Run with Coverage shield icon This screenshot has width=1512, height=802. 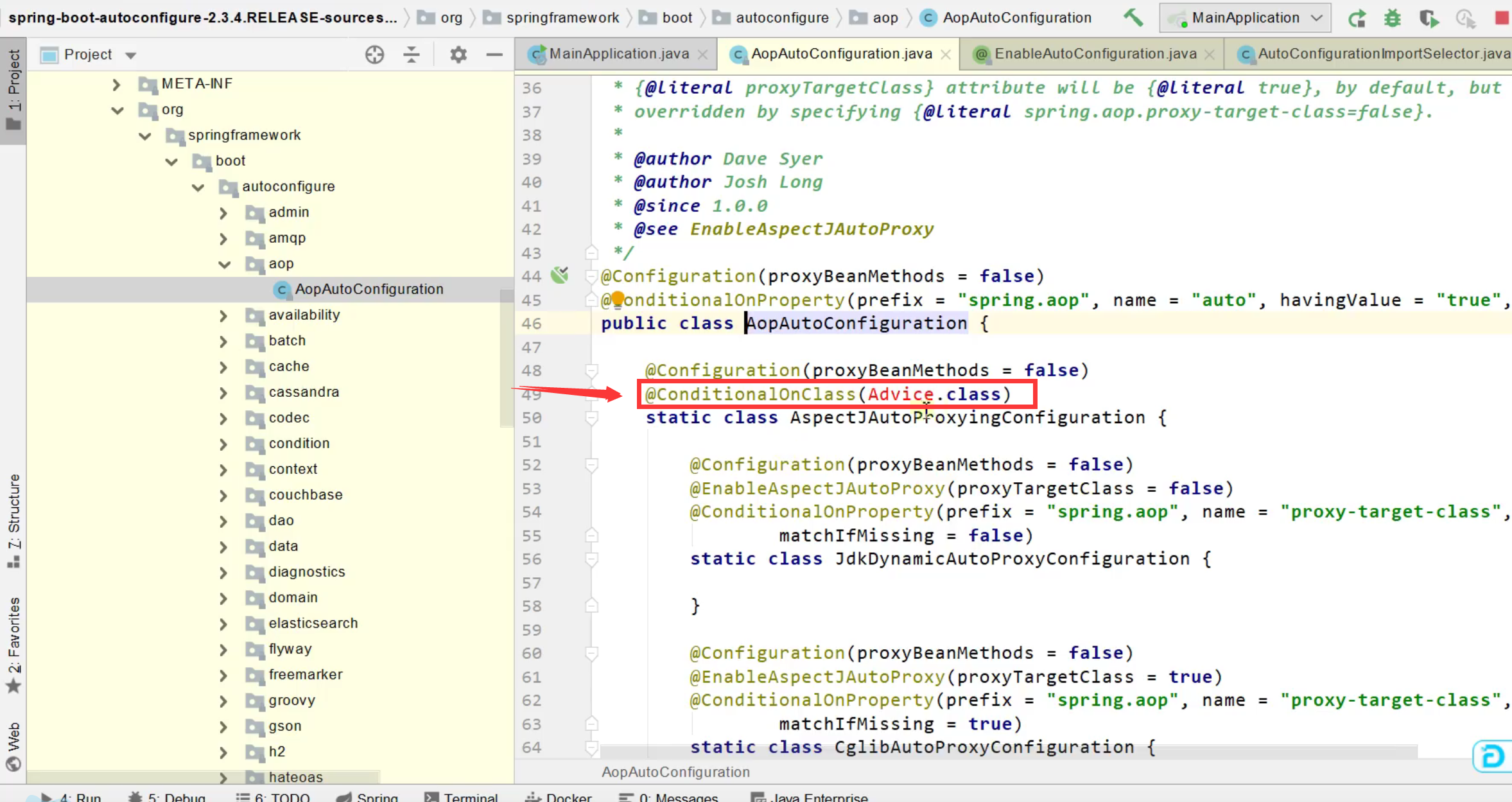[1429, 17]
